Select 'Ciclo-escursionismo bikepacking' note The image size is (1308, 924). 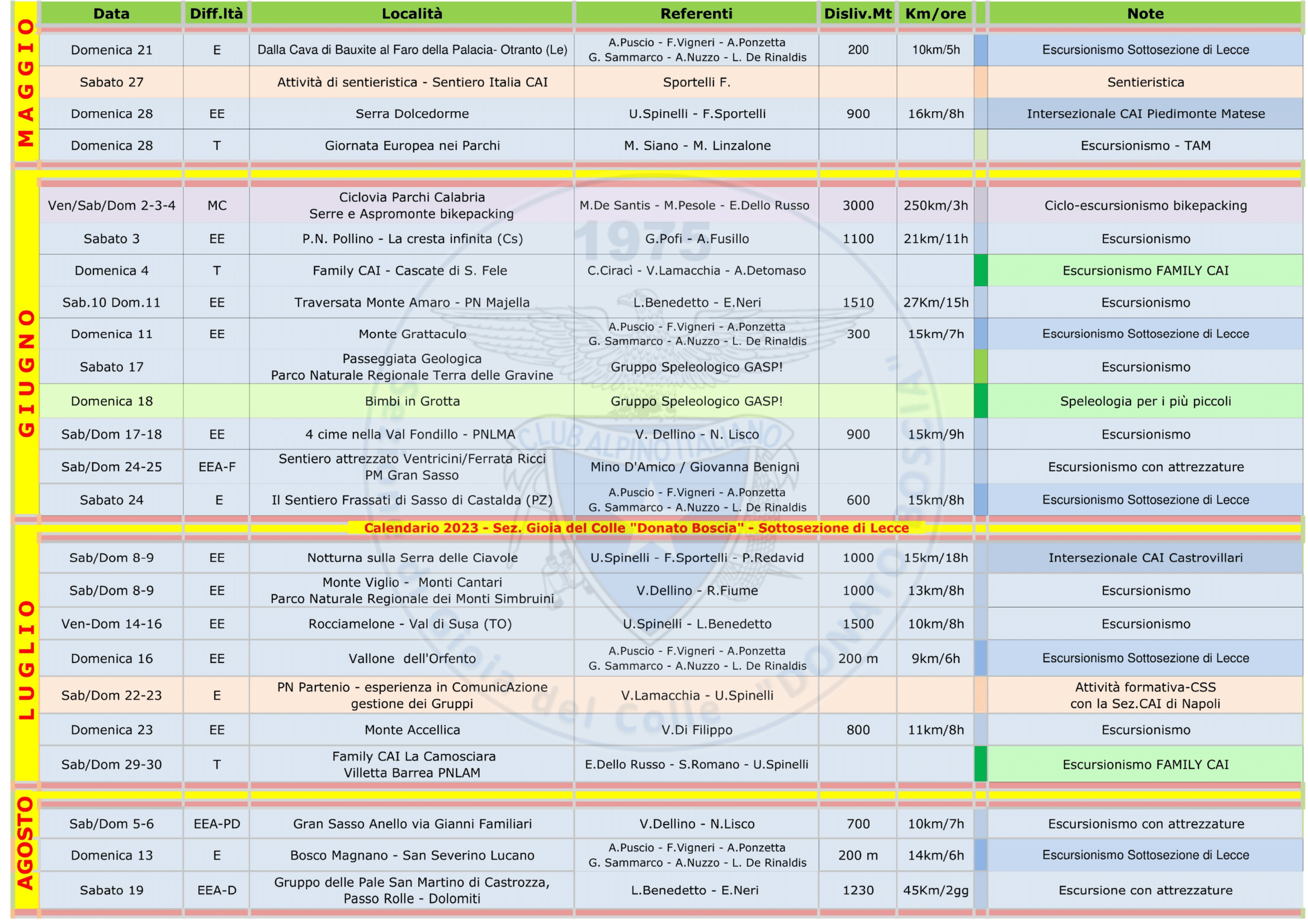[1146, 206]
